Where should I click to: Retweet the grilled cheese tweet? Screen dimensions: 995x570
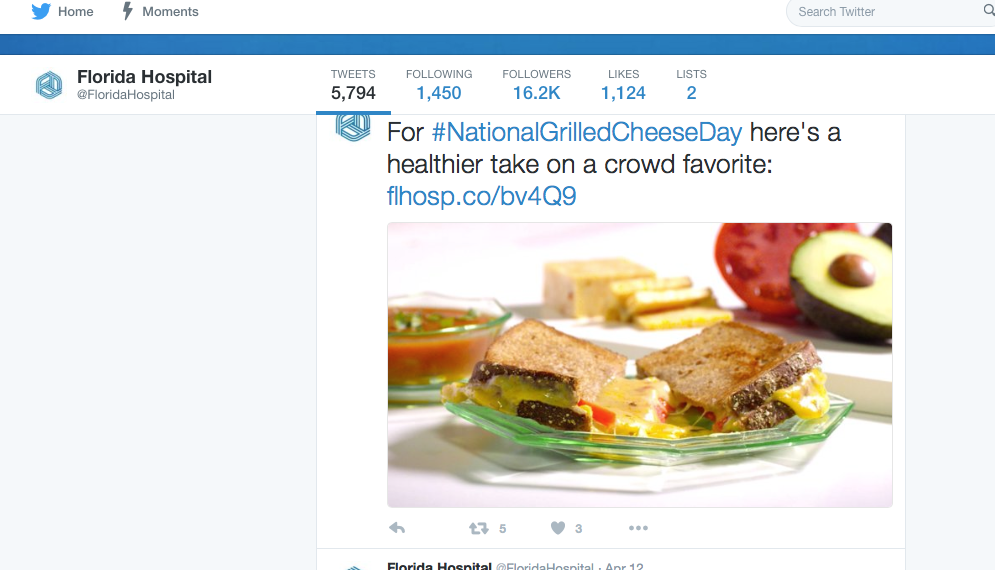pos(479,528)
